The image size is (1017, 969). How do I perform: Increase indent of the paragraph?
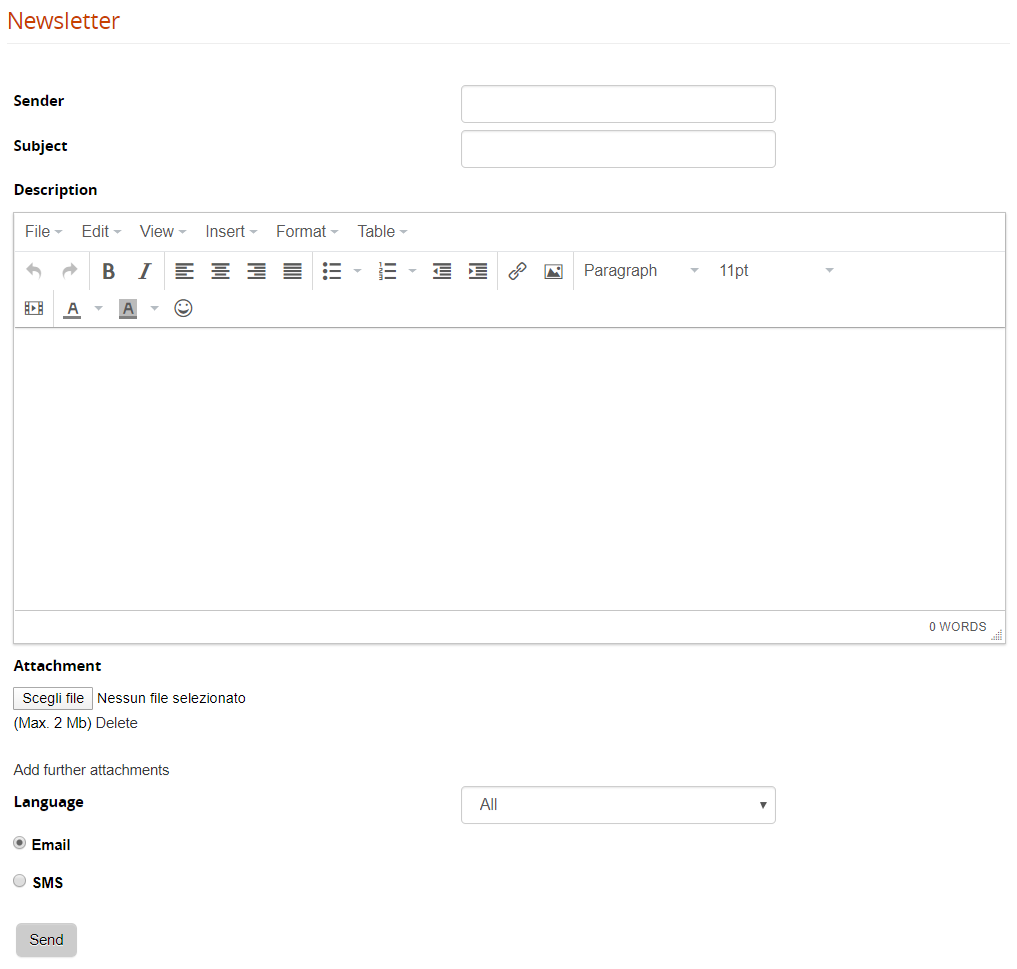(478, 271)
